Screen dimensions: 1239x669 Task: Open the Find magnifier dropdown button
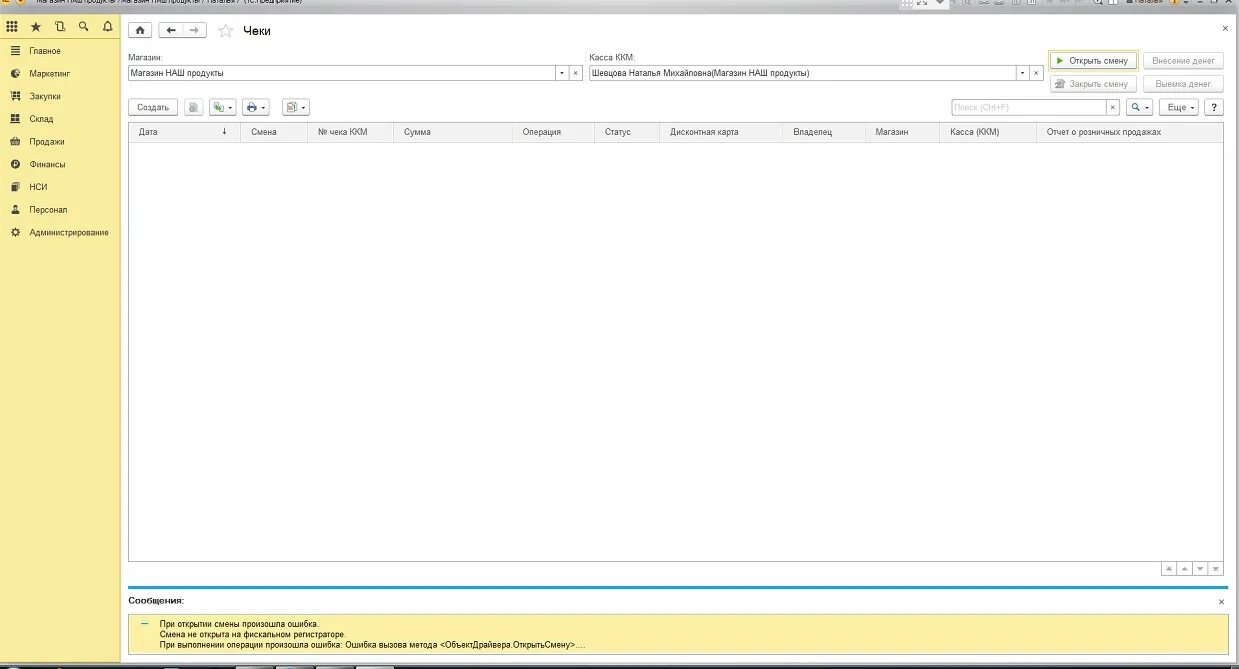1139,107
